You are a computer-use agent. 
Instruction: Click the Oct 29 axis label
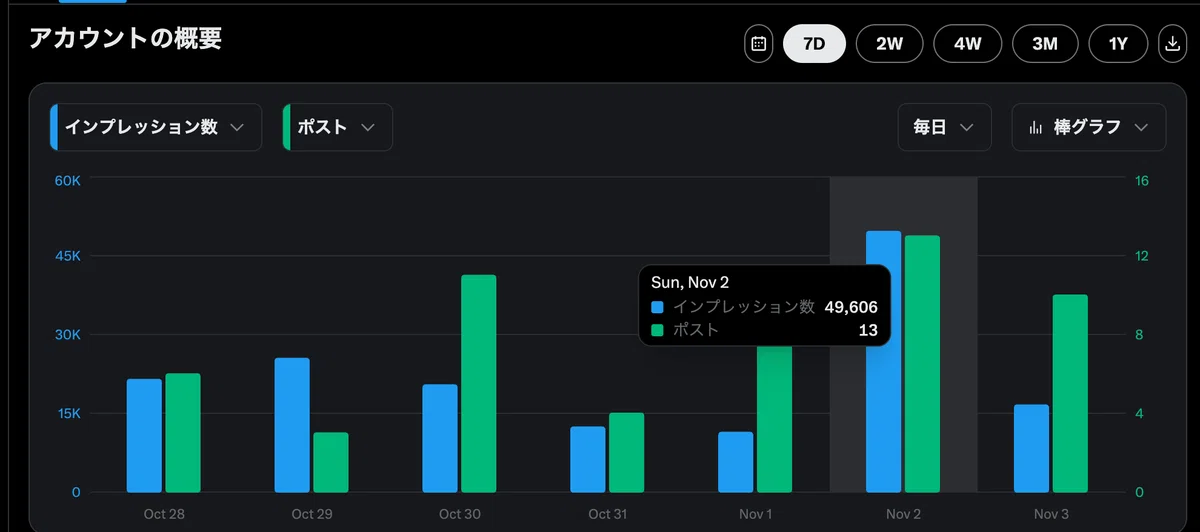click(x=312, y=514)
